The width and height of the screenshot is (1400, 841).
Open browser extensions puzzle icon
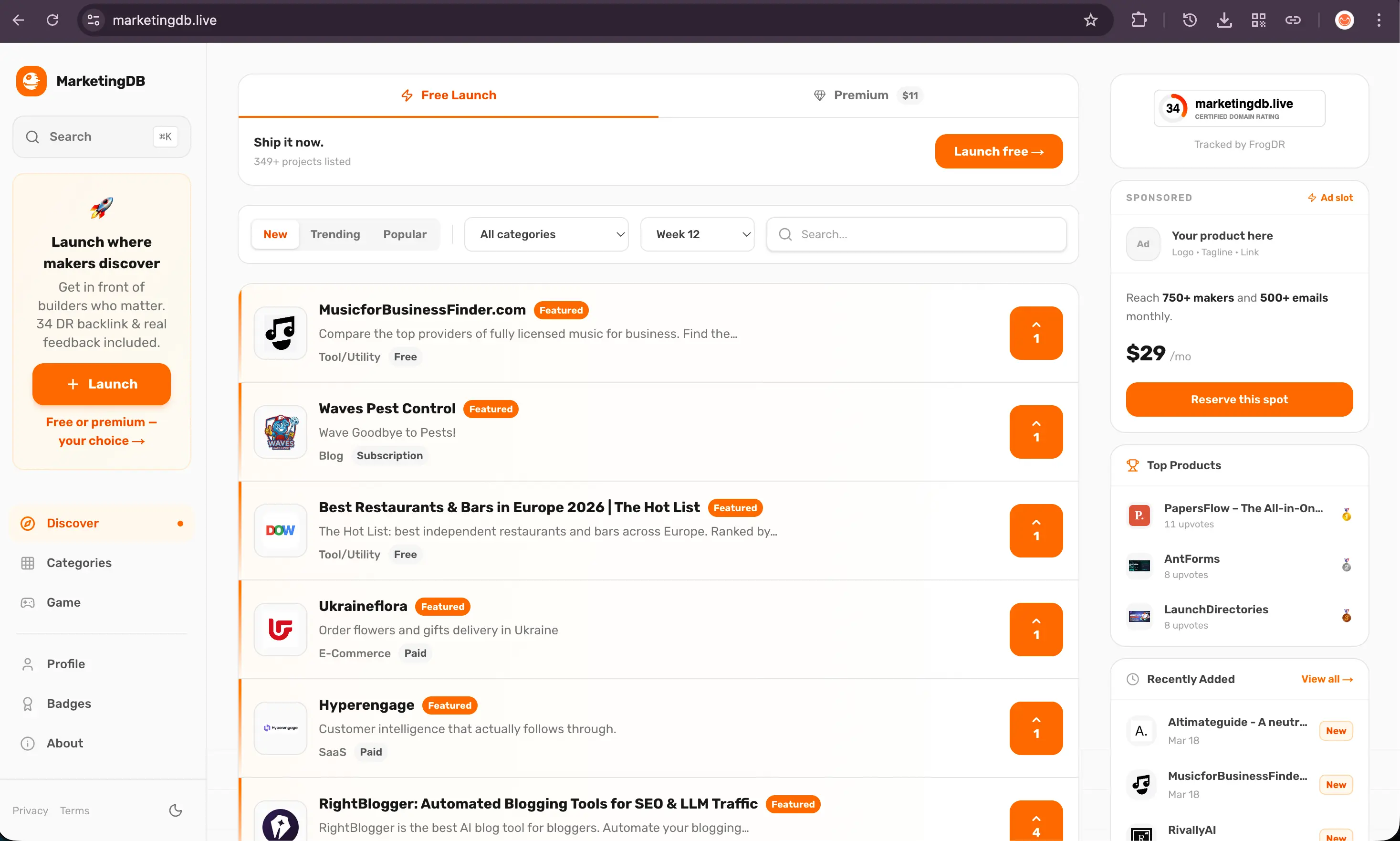pos(1139,21)
